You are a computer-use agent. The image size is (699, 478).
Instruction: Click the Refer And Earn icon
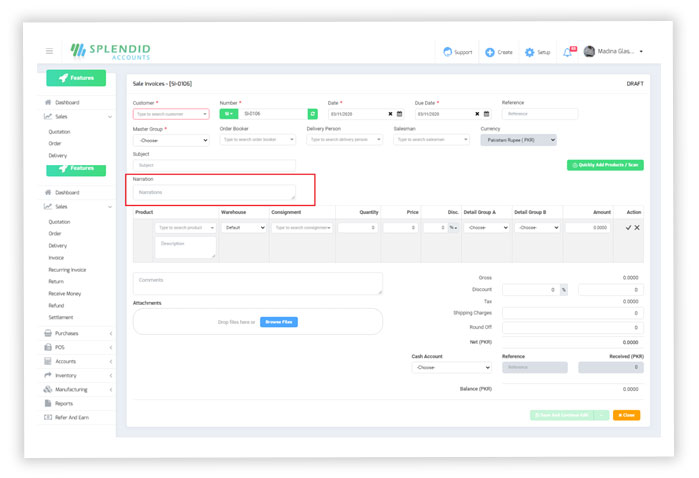pos(48,417)
